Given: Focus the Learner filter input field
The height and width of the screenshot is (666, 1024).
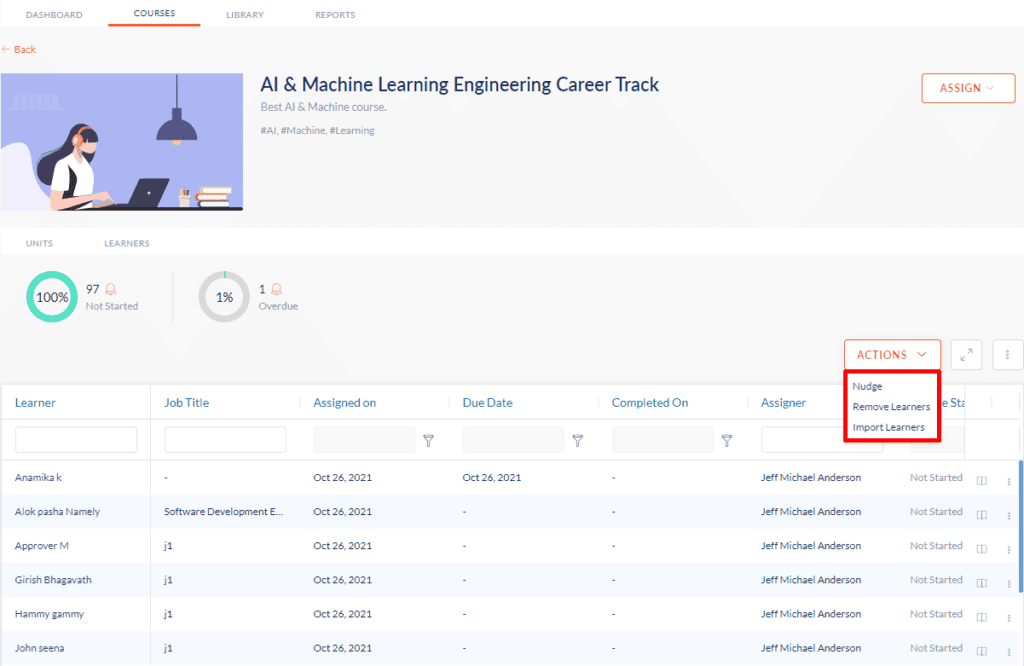Looking at the screenshot, I should point(76,439).
